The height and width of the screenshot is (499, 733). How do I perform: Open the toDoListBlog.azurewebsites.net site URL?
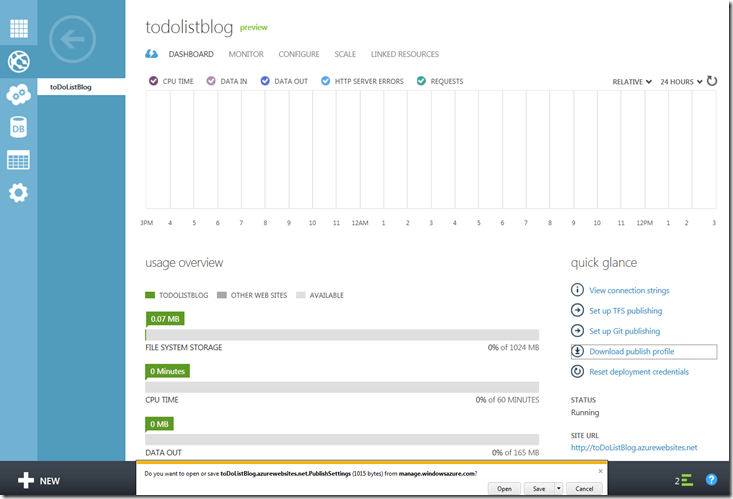pos(634,448)
